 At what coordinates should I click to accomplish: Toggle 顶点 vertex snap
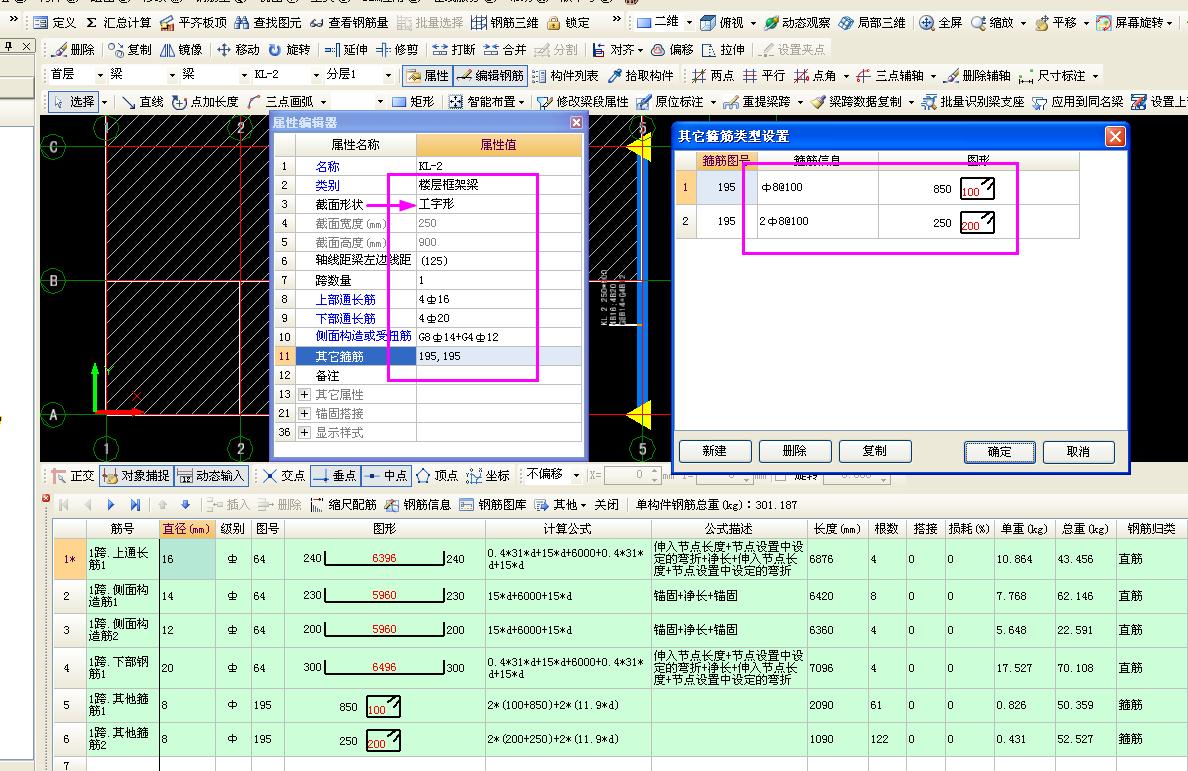click(x=437, y=475)
